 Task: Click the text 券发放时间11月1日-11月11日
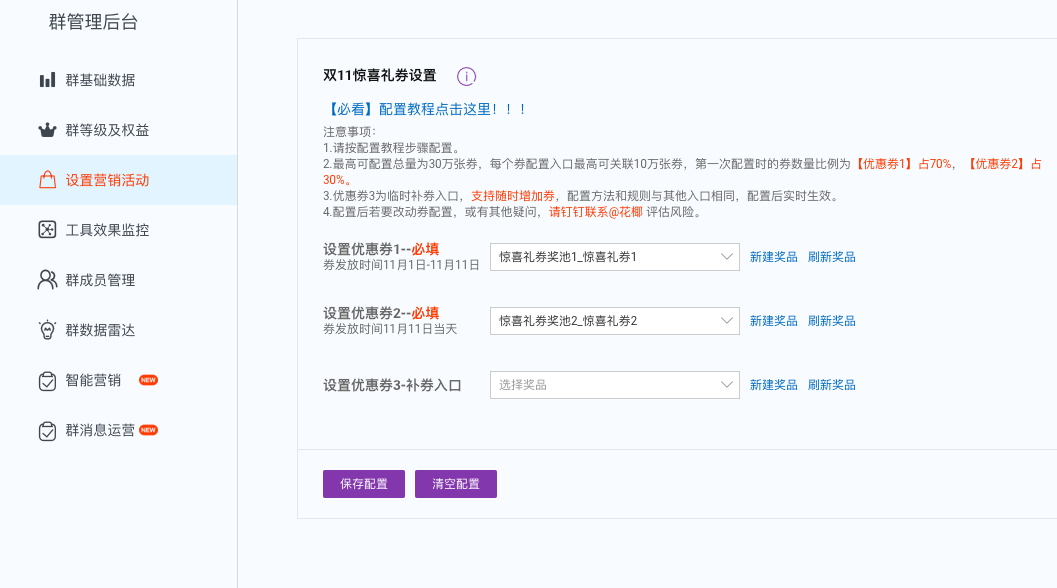click(401, 265)
